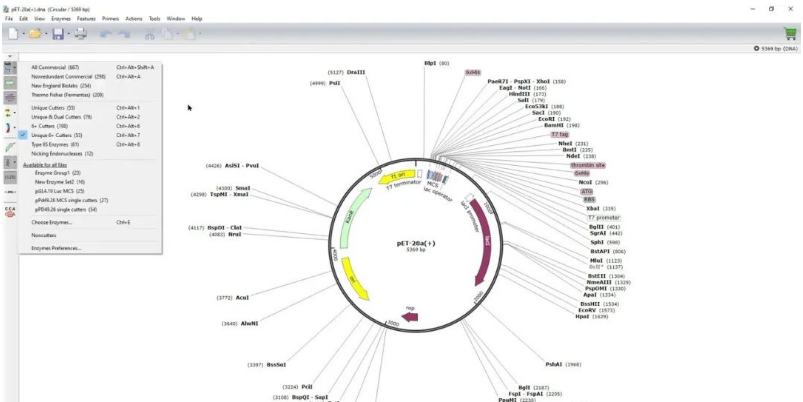The width and height of the screenshot is (803, 402).
Task: Open dropdown arrow beside Open folder icon
Action: [x=46, y=35]
